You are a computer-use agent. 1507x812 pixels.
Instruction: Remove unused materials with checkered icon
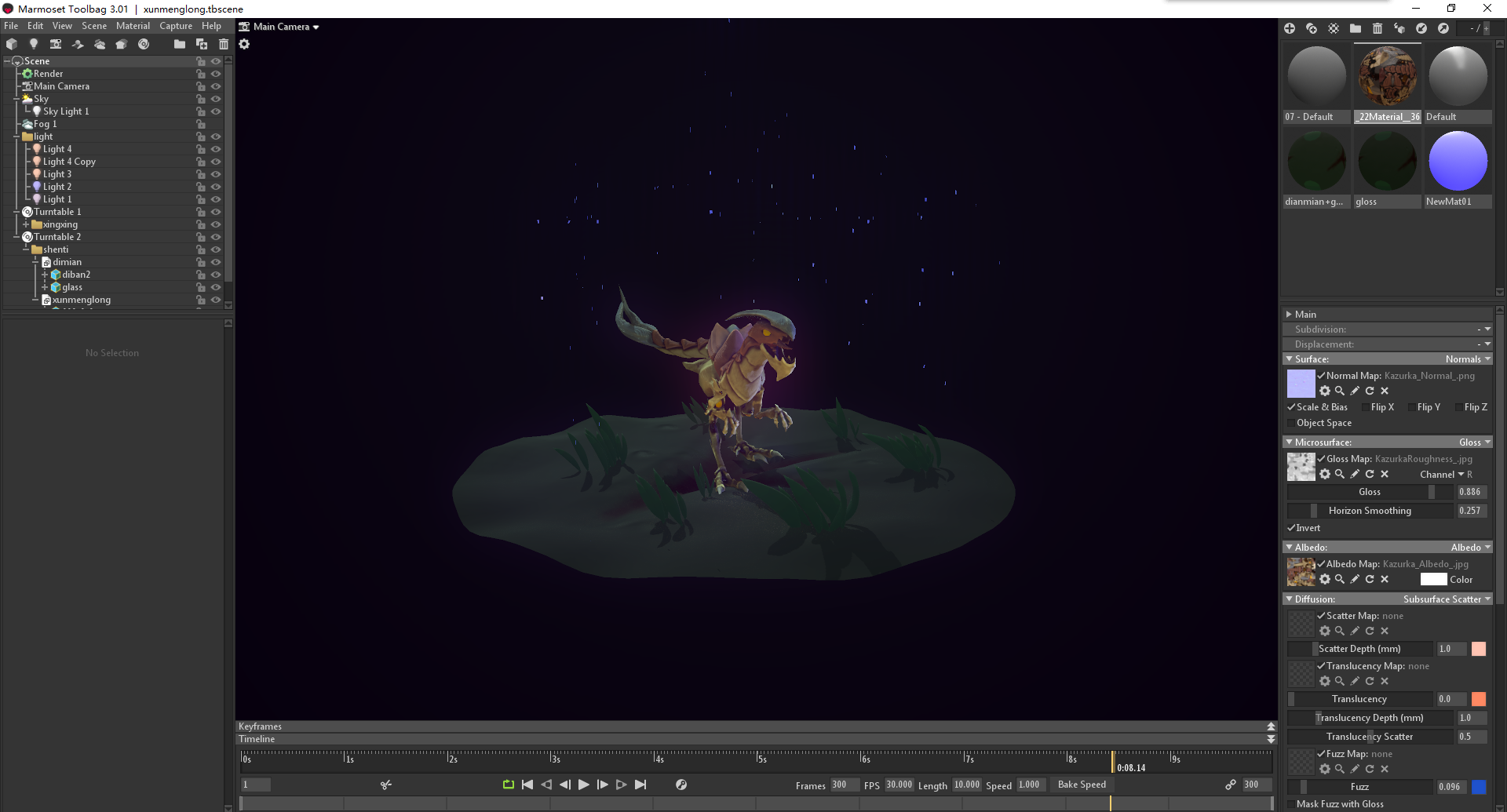point(1334,28)
